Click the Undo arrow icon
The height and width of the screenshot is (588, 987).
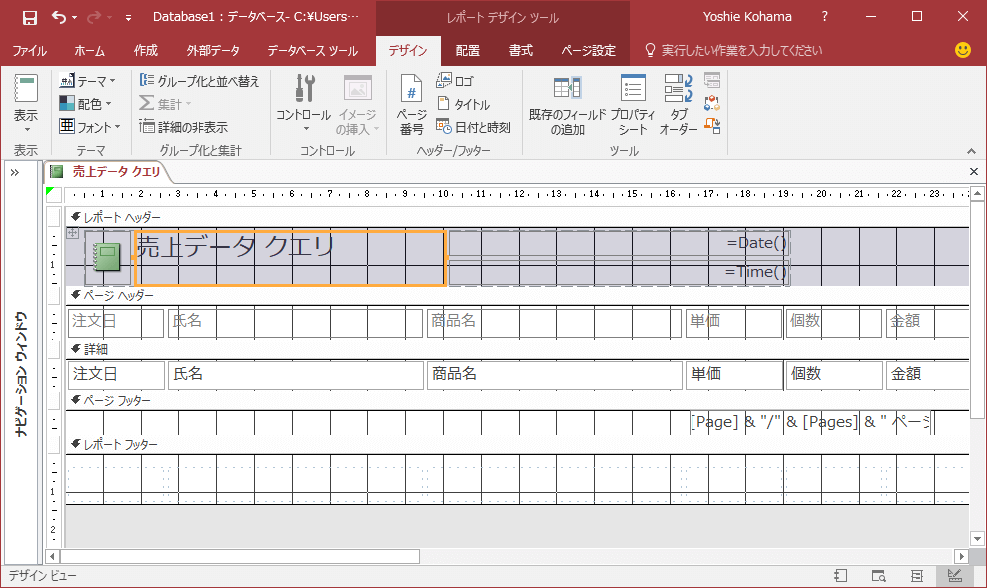point(59,17)
